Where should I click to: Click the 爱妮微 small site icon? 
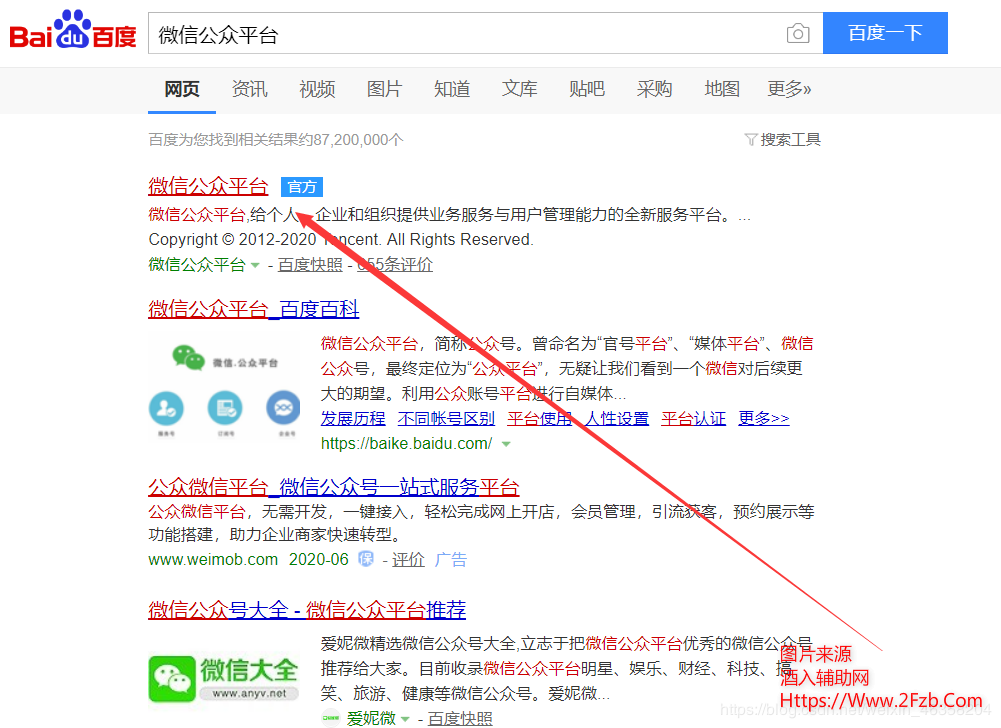pyautogui.click(x=331, y=718)
